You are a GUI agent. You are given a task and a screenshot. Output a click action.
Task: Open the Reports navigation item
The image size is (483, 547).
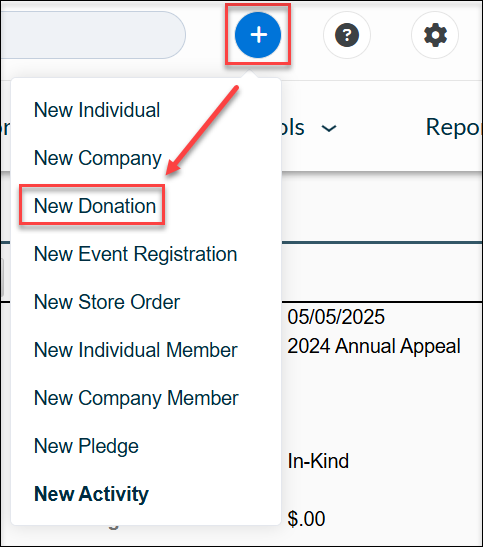tap(454, 128)
